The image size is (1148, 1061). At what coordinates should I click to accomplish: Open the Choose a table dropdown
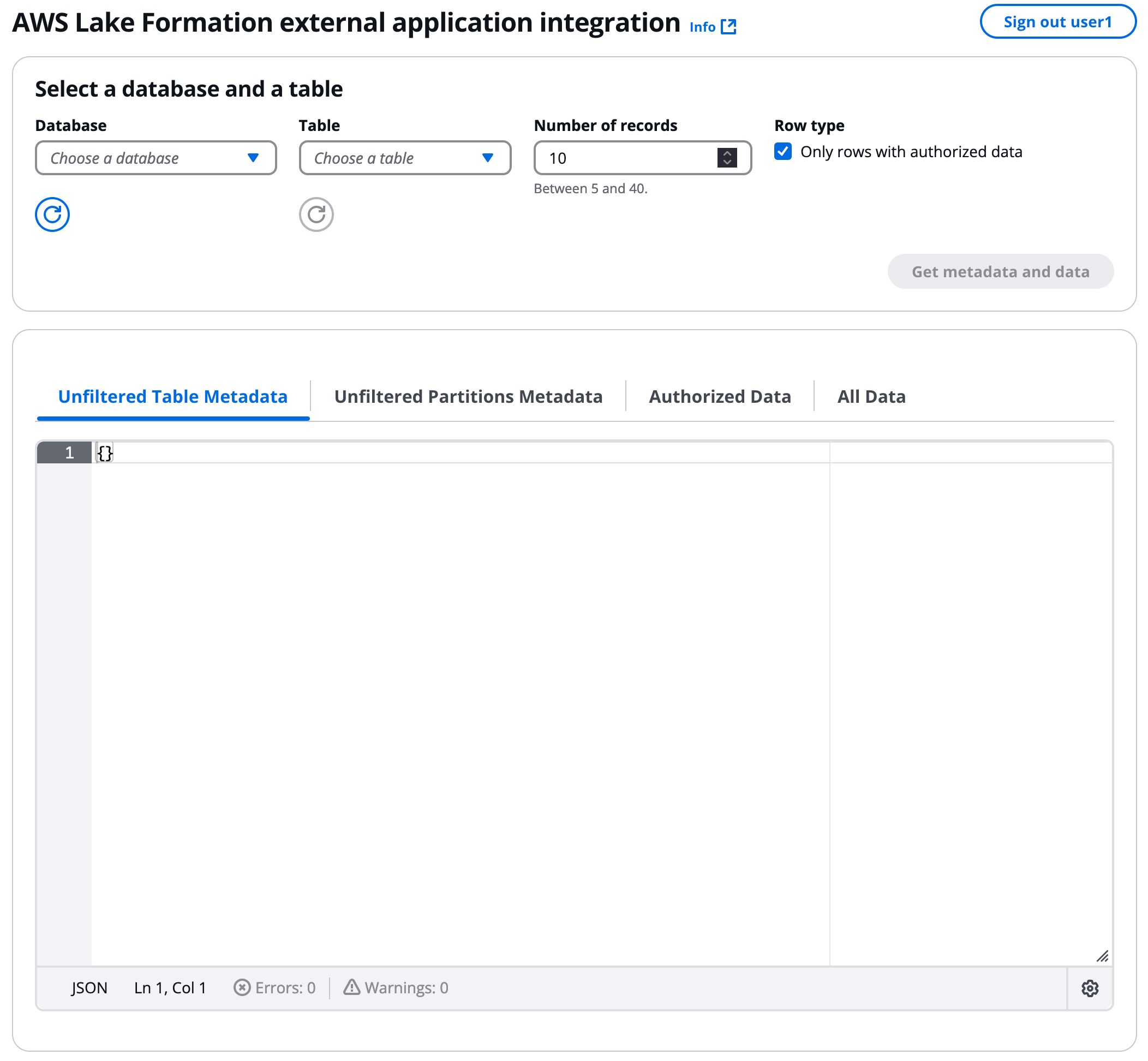[405, 158]
